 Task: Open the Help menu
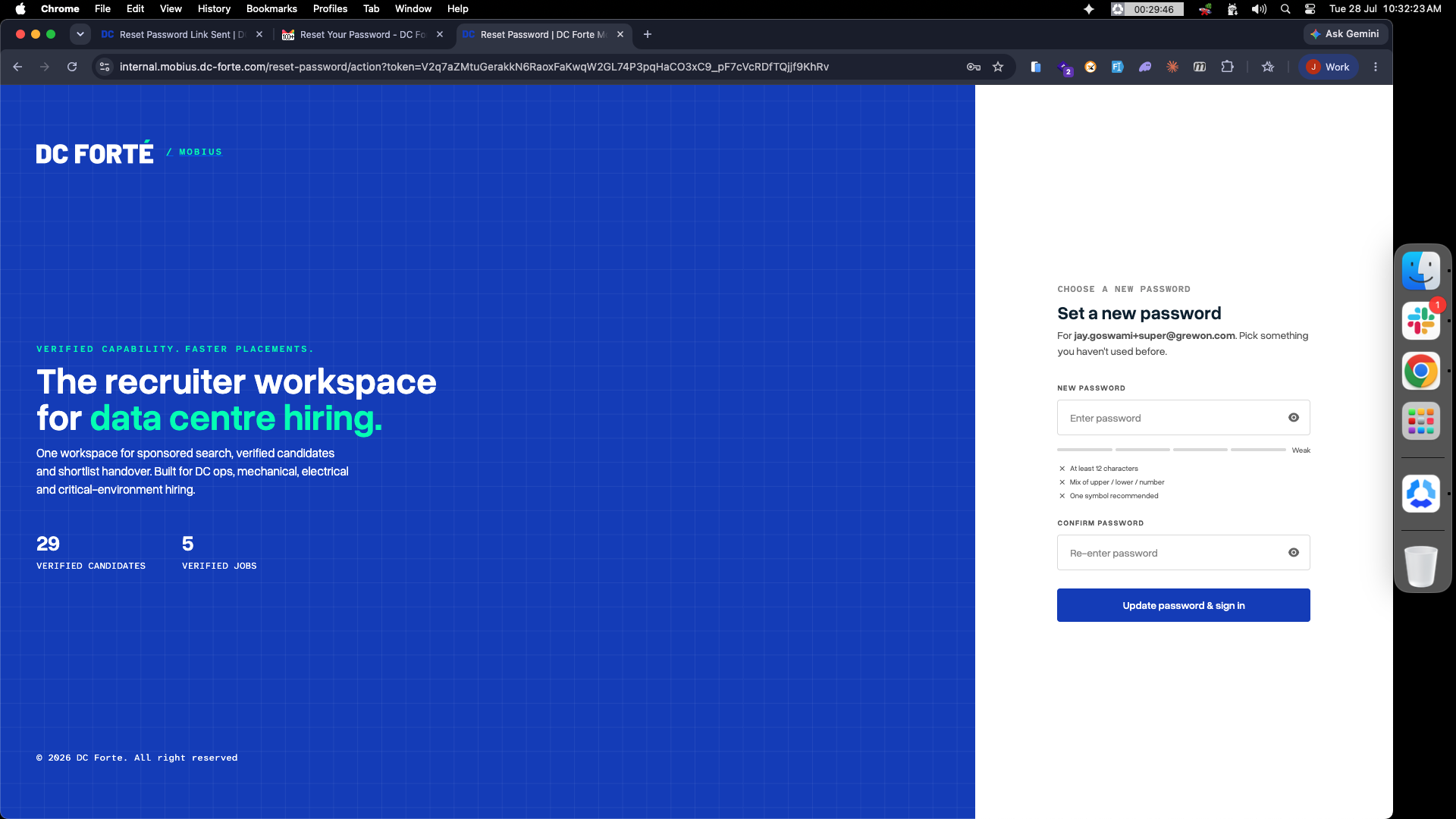(457, 9)
